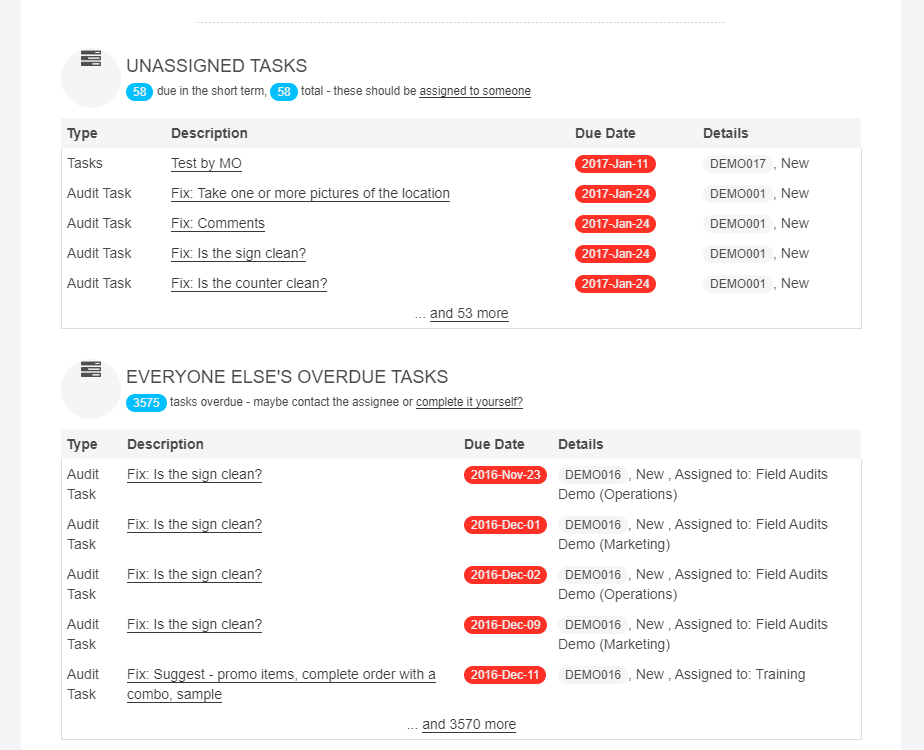Open the 'Test by MO' task
924x750 pixels.
click(x=206, y=163)
